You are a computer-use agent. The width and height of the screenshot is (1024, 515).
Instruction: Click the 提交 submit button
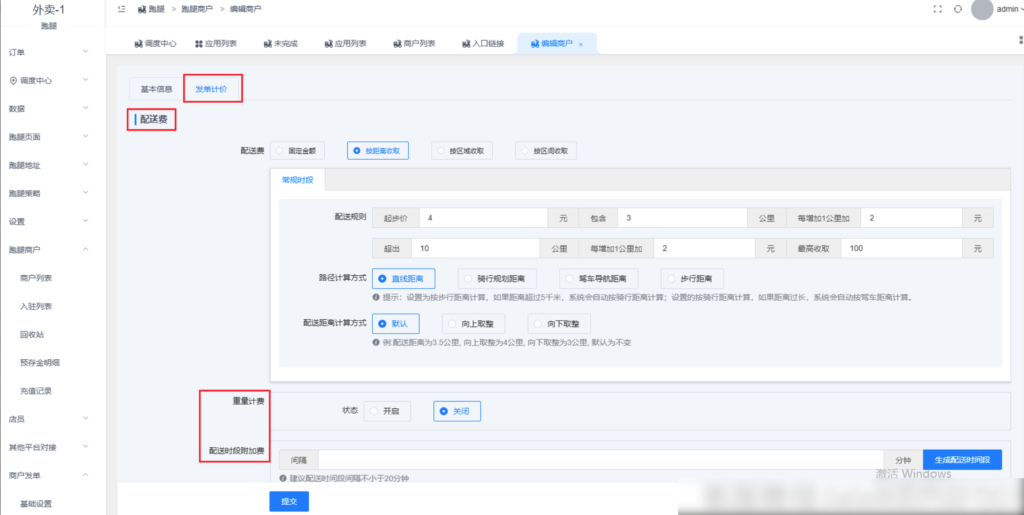289,501
